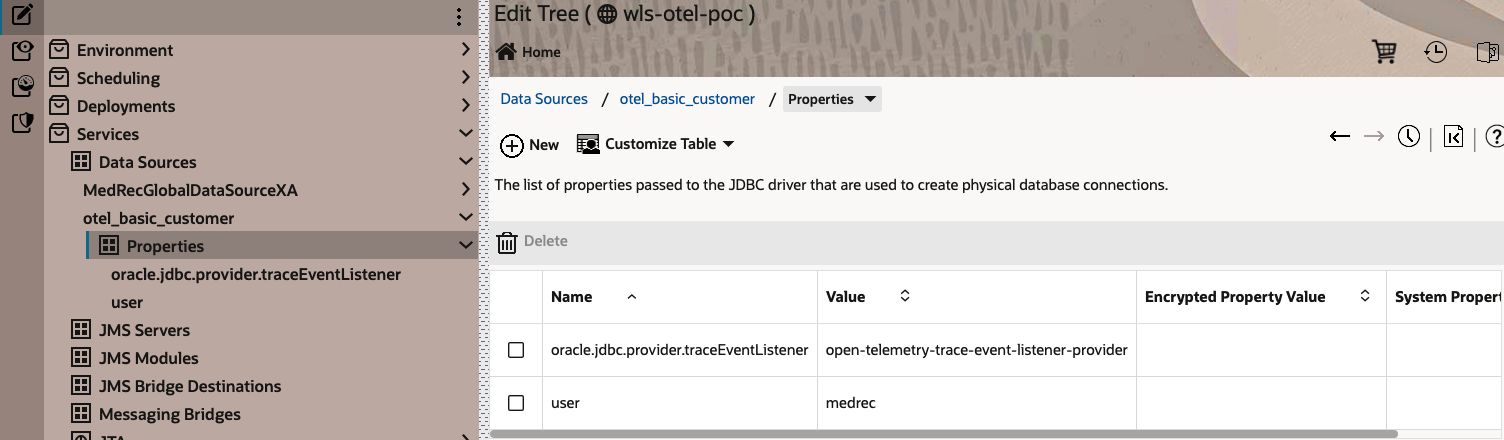Select JMS Servers in the tree
The image size is (1504, 440).
pos(144,330)
